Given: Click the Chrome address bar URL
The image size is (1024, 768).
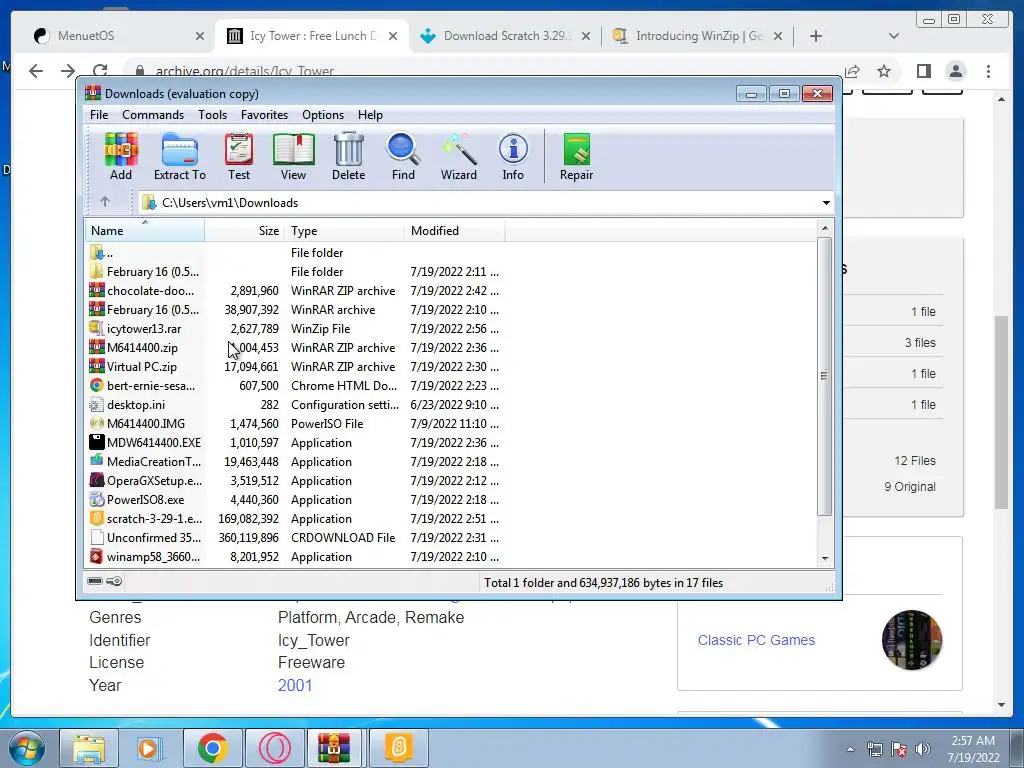Looking at the screenshot, I should (x=244, y=71).
